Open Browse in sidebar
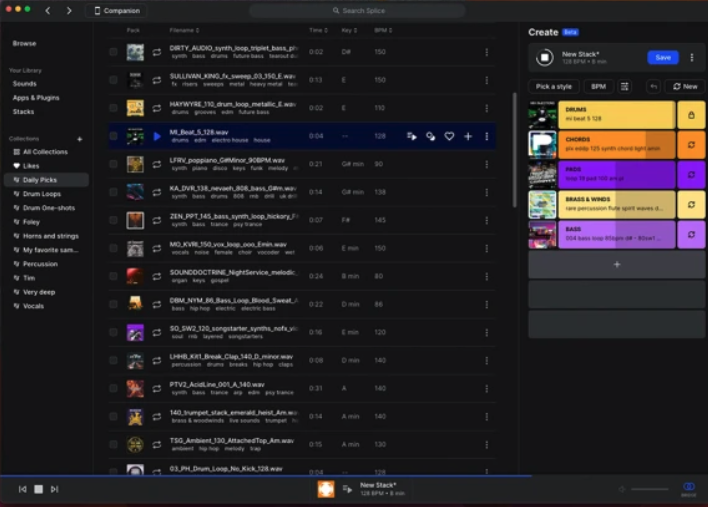 [x=24, y=43]
